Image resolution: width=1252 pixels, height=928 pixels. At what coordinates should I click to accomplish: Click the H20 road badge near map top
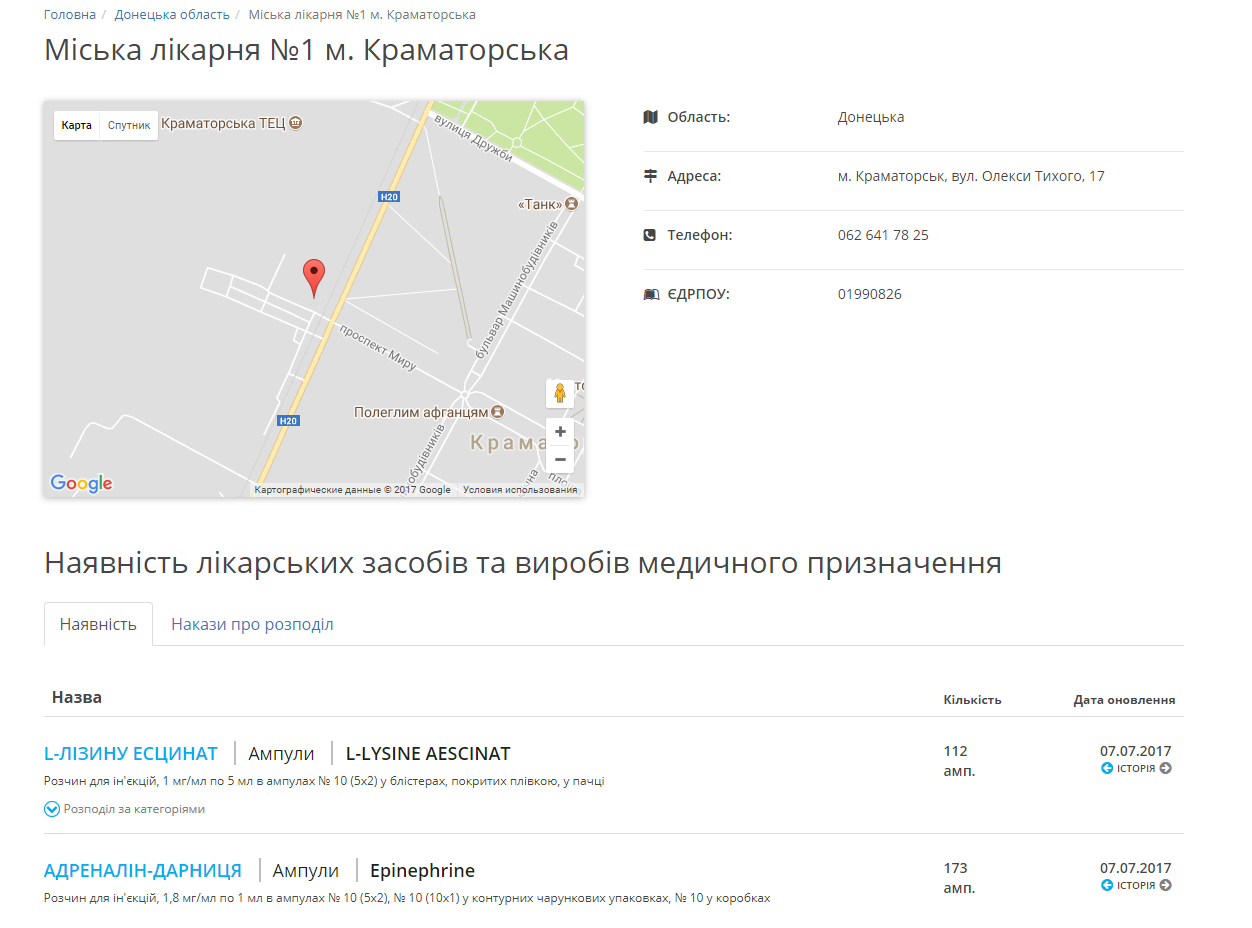point(389,197)
